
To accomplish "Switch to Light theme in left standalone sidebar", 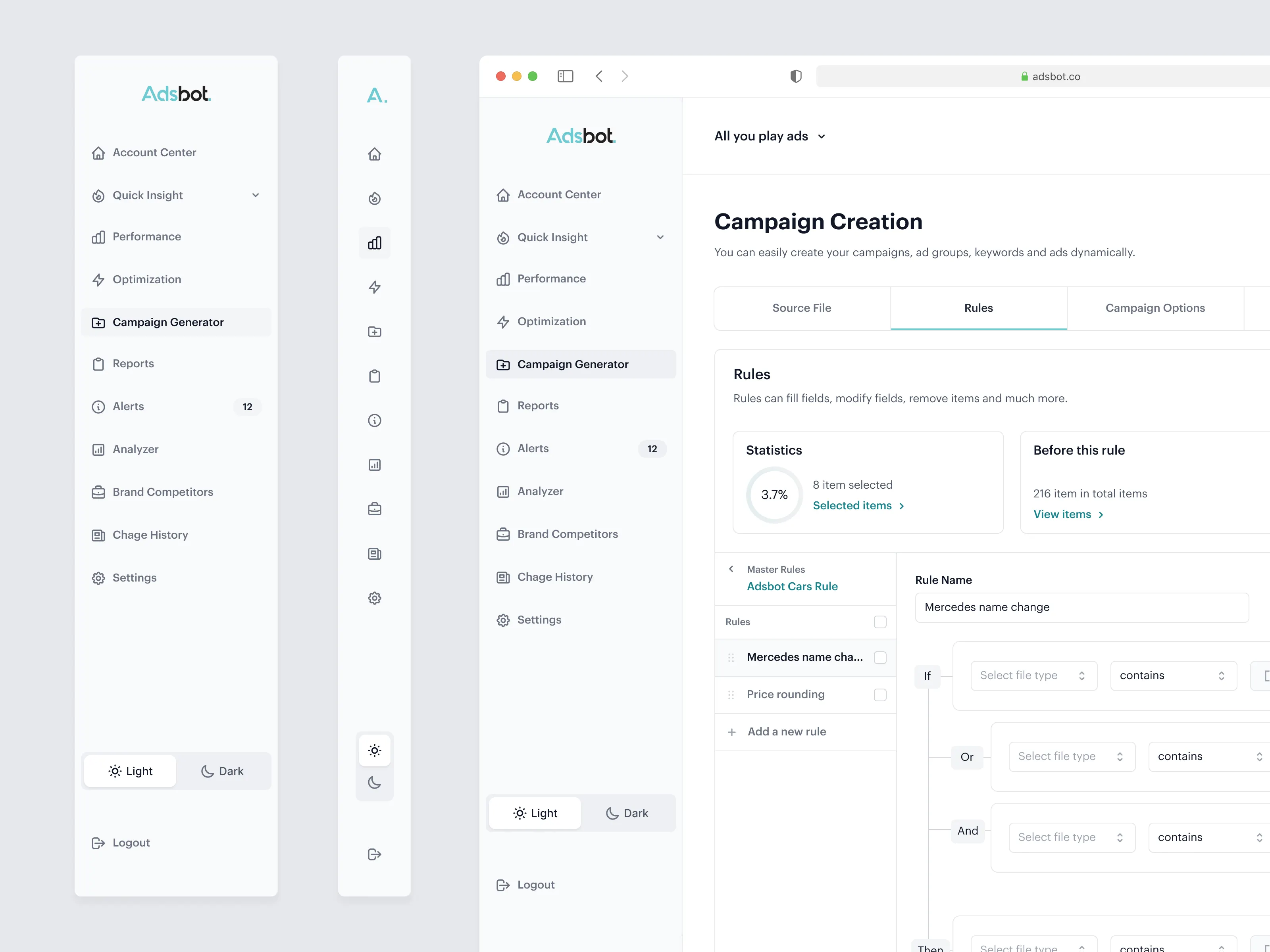I will [x=130, y=771].
